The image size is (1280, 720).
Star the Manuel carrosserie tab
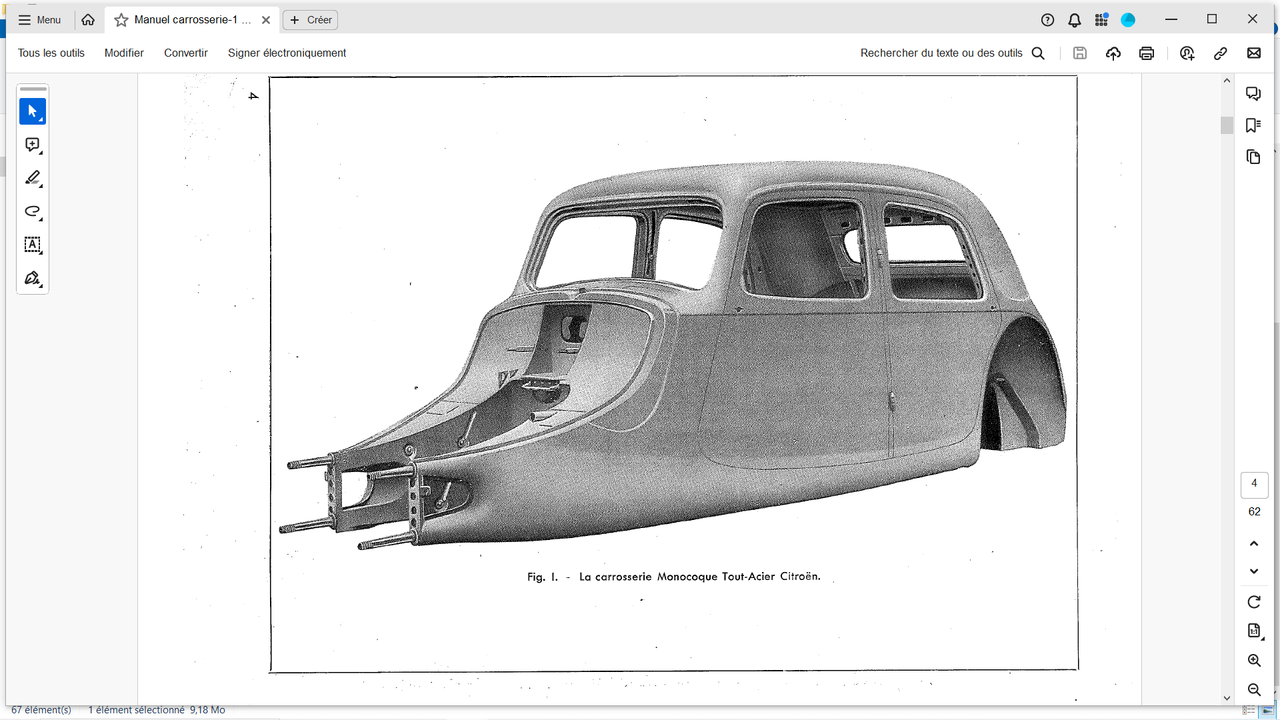click(x=121, y=20)
